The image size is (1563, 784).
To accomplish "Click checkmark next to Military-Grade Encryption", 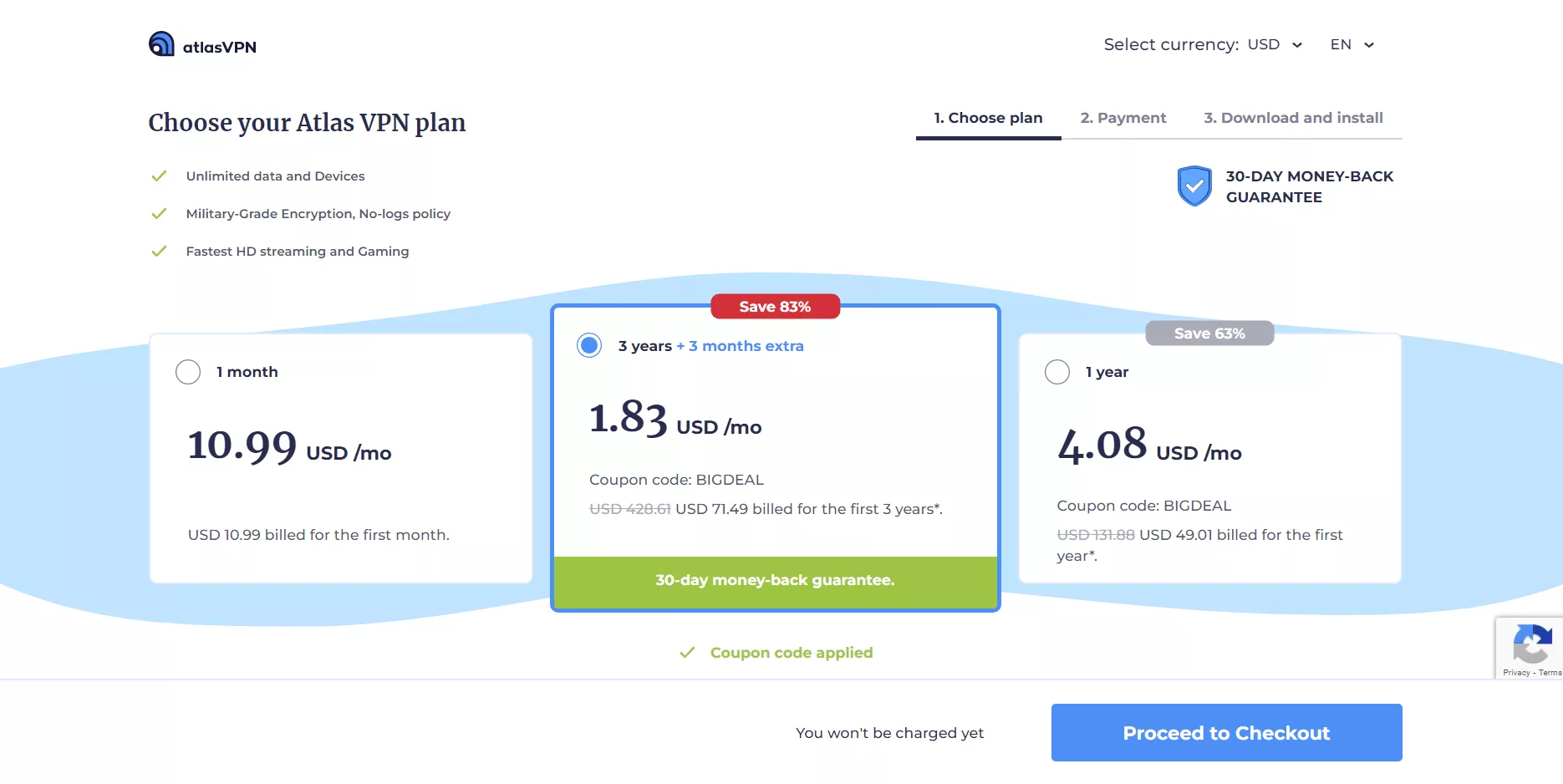I will pyautogui.click(x=159, y=214).
